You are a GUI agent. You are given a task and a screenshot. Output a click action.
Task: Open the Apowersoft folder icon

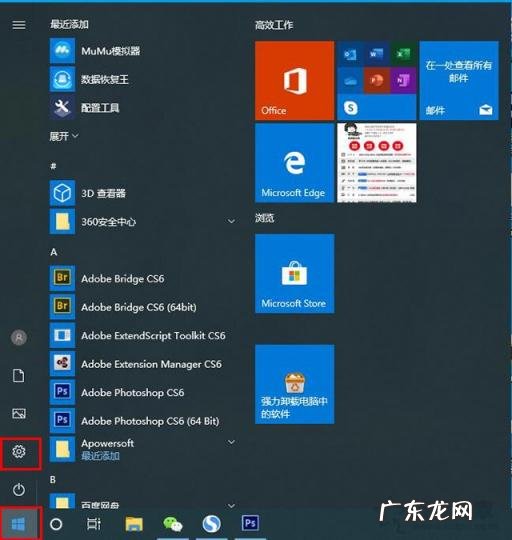pos(62,449)
